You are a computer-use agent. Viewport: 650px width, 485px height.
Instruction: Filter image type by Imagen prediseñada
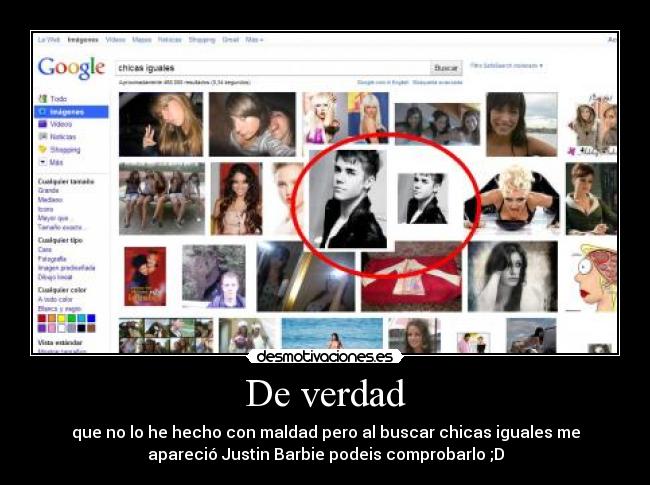tap(66, 268)
